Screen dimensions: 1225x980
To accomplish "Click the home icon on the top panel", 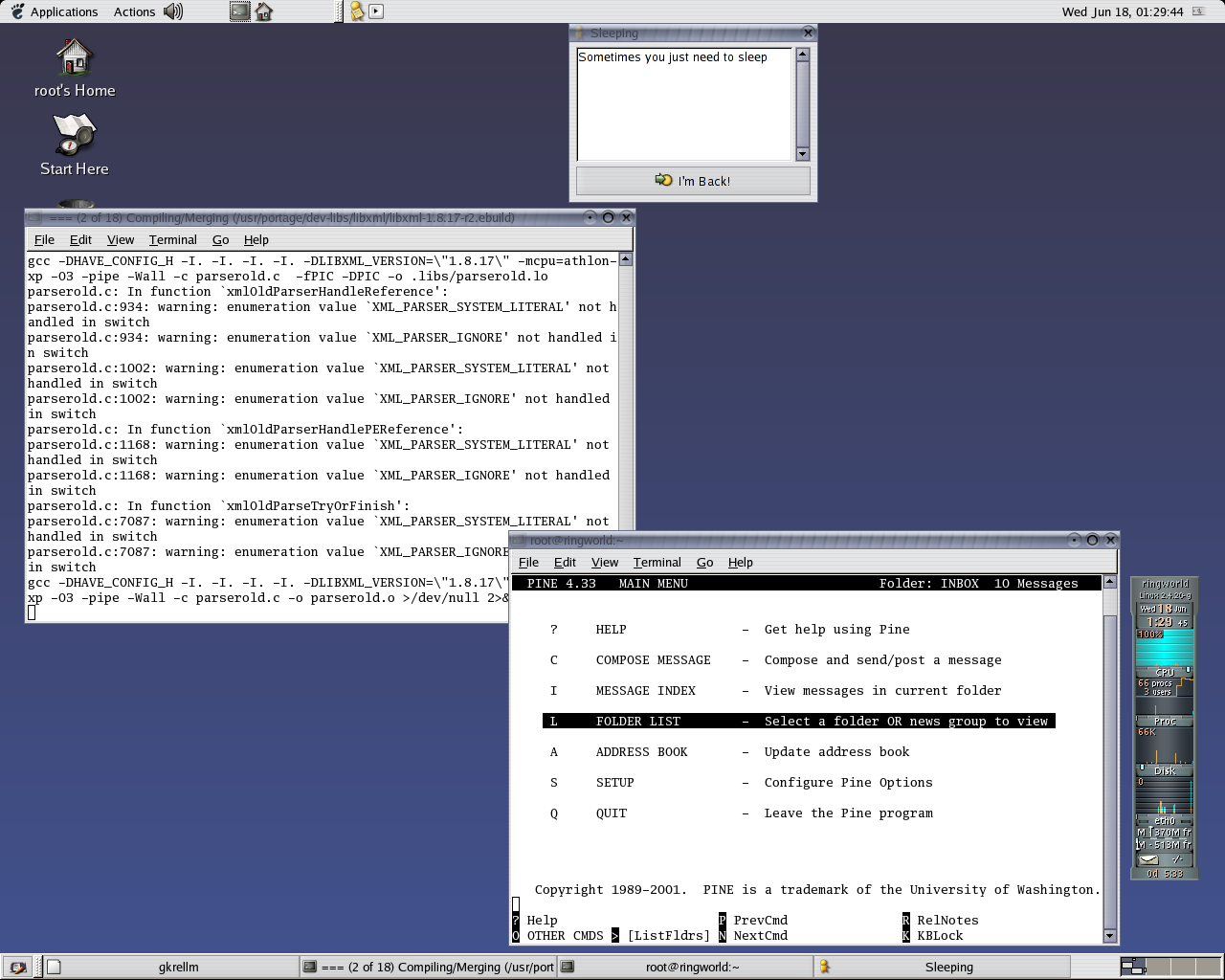I will point(263,11).
